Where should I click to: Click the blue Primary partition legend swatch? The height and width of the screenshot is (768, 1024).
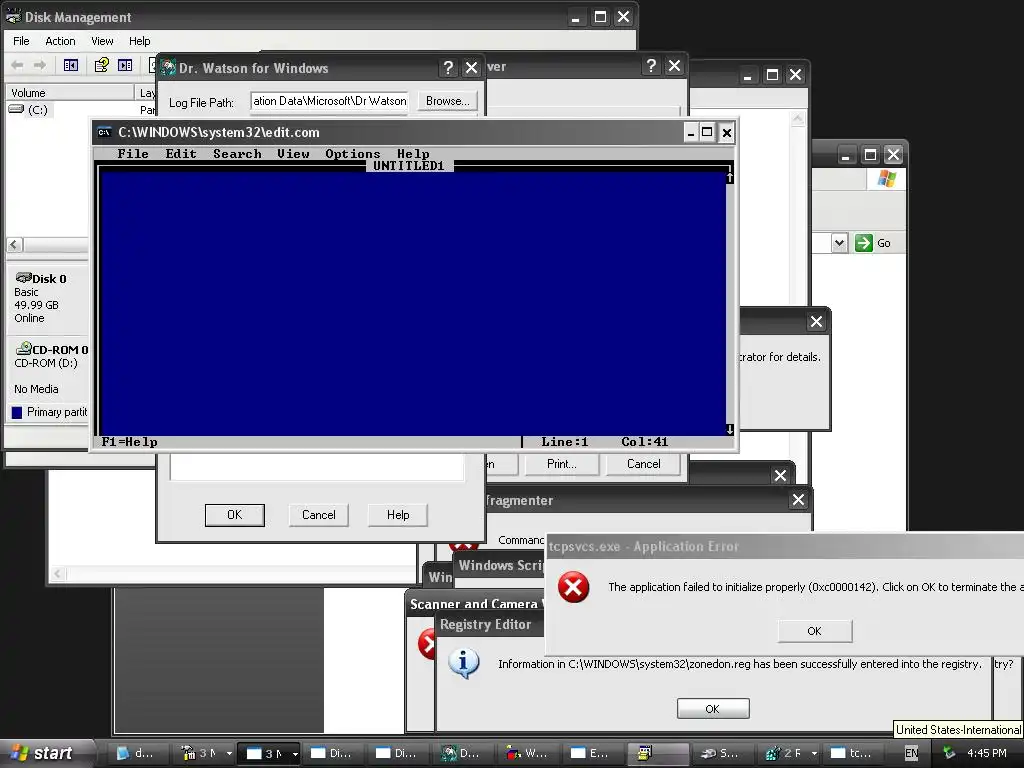17,412
